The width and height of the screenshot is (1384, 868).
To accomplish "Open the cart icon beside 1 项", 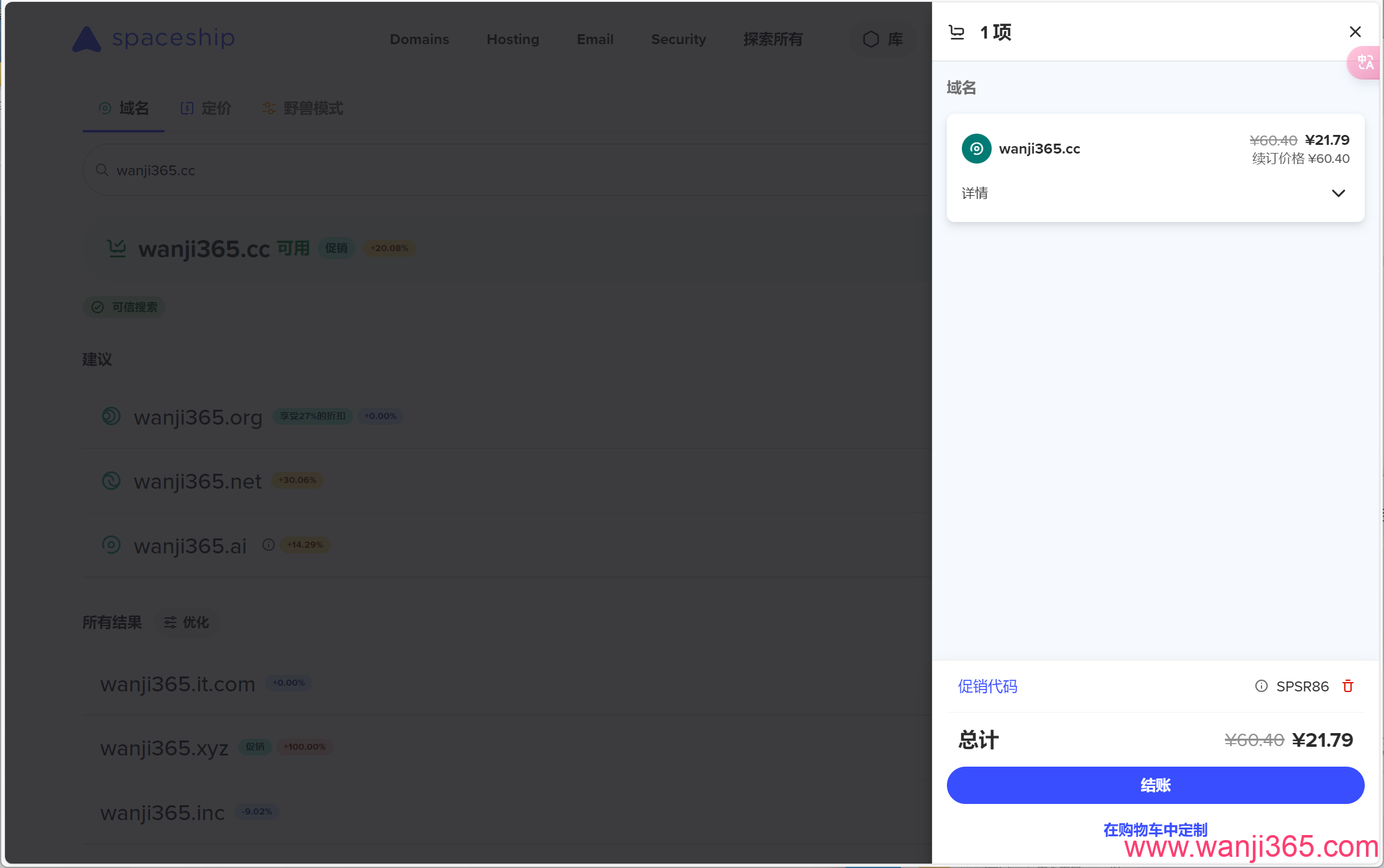I will (957, 32).
